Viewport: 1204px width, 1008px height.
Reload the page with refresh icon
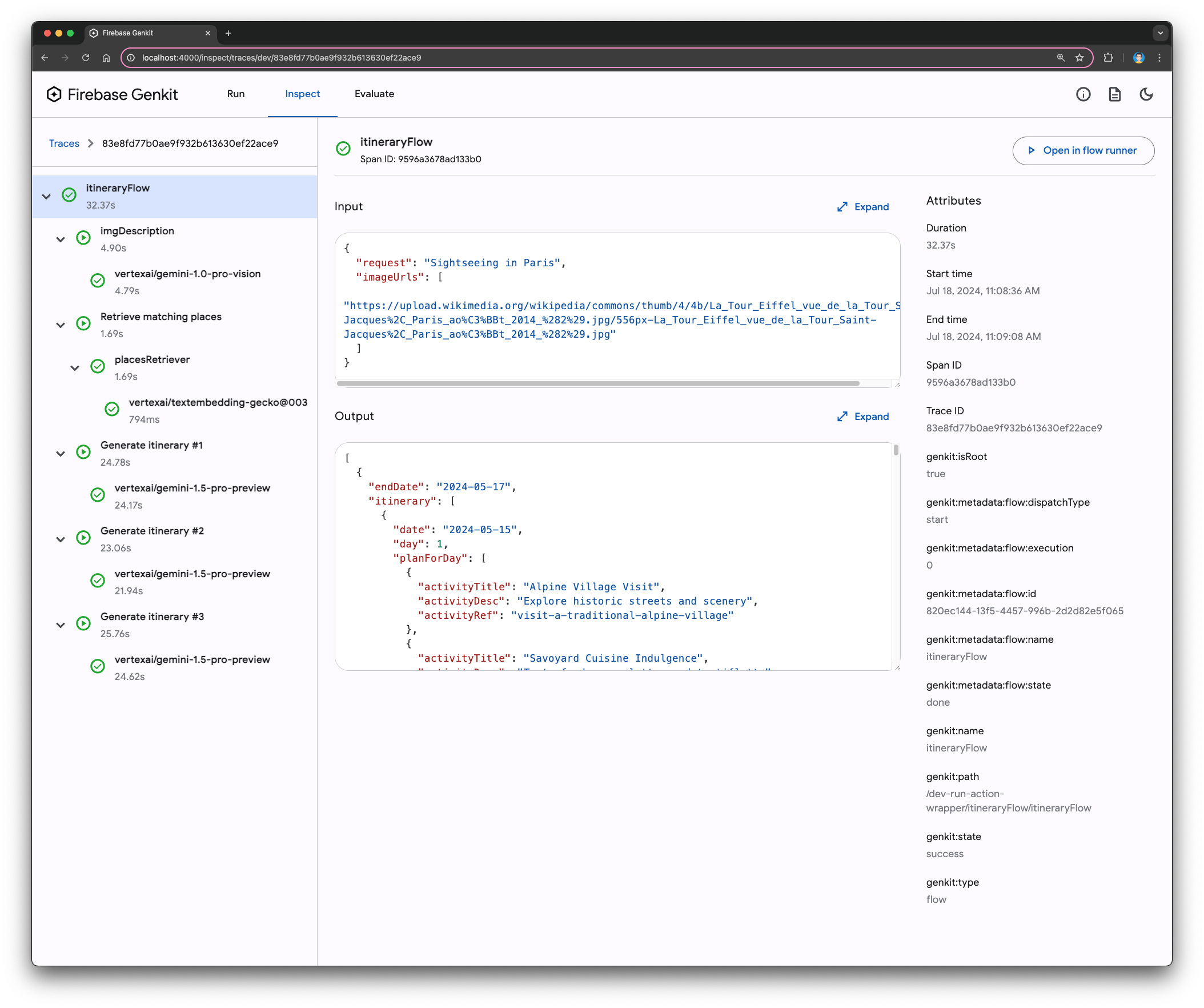point(86,57)
